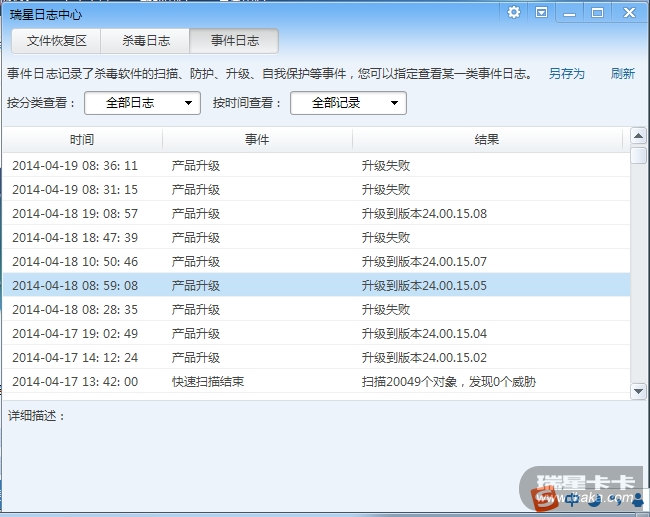Select row 2014-04-18 10: 50: 46
The width and height of the screenshot is (650, 517).
317,262
